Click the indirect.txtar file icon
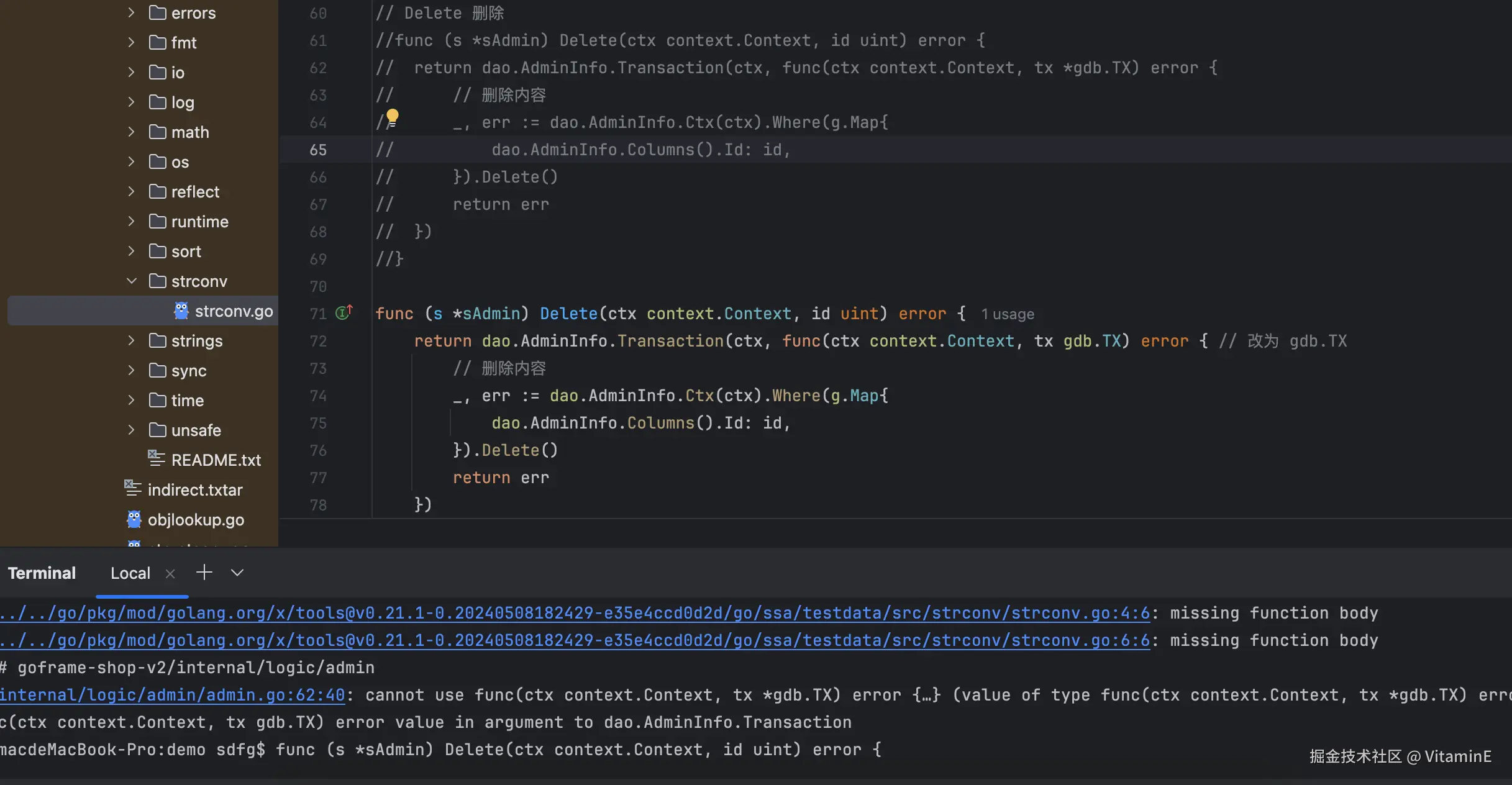This screenshot has height=785, width=1512. click(133, 489)
